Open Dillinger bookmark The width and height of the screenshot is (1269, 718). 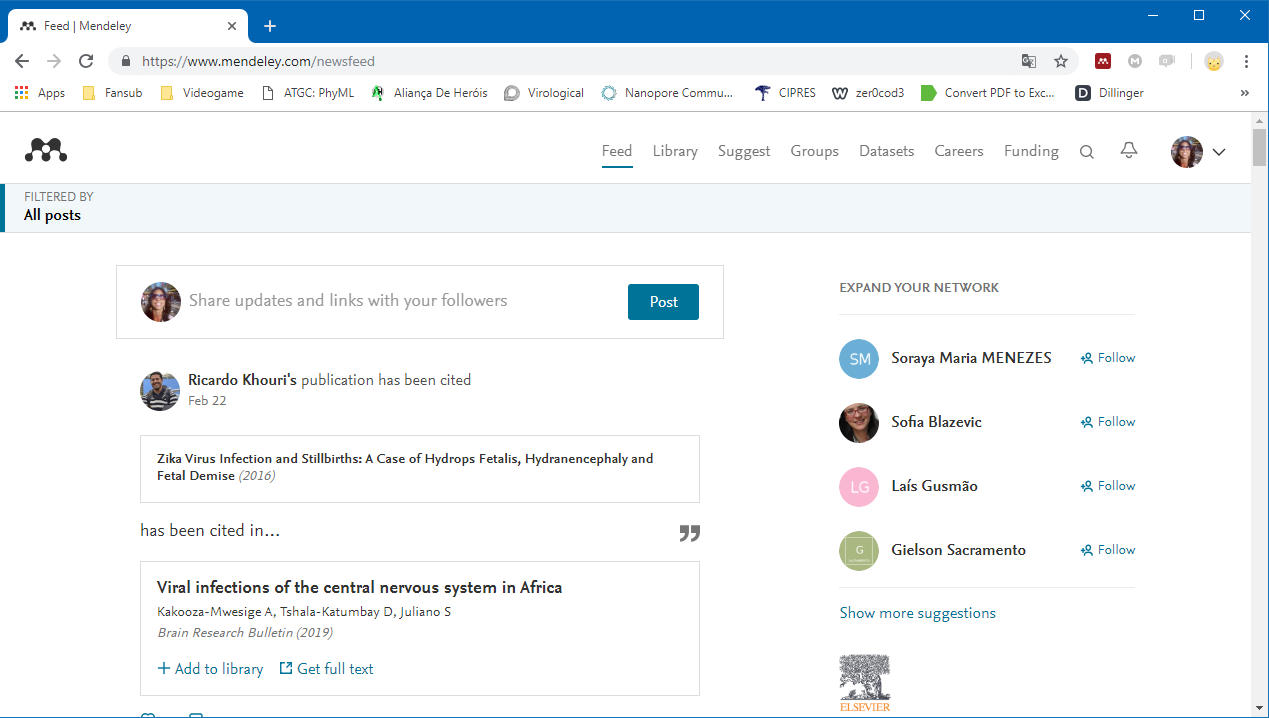pos(1109,93)
